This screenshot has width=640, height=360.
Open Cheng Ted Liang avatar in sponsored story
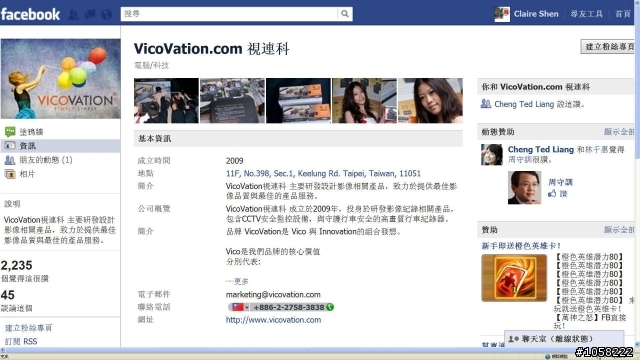click(x=492, y=155)
